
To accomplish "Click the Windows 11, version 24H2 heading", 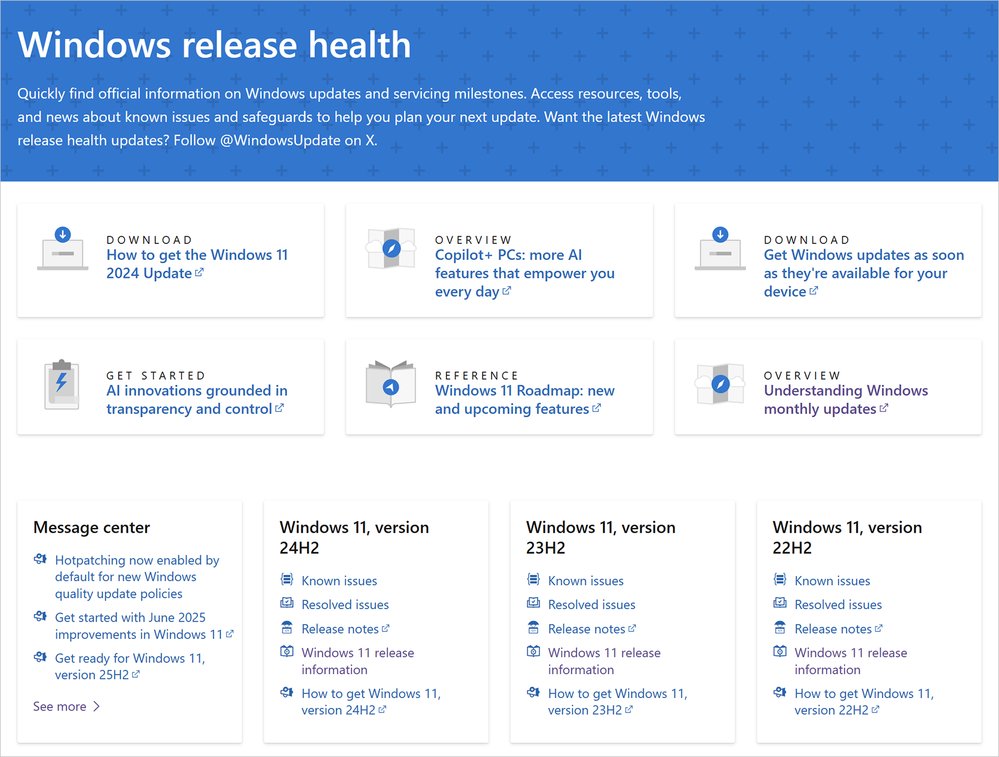I will click(x=354, y=537).
